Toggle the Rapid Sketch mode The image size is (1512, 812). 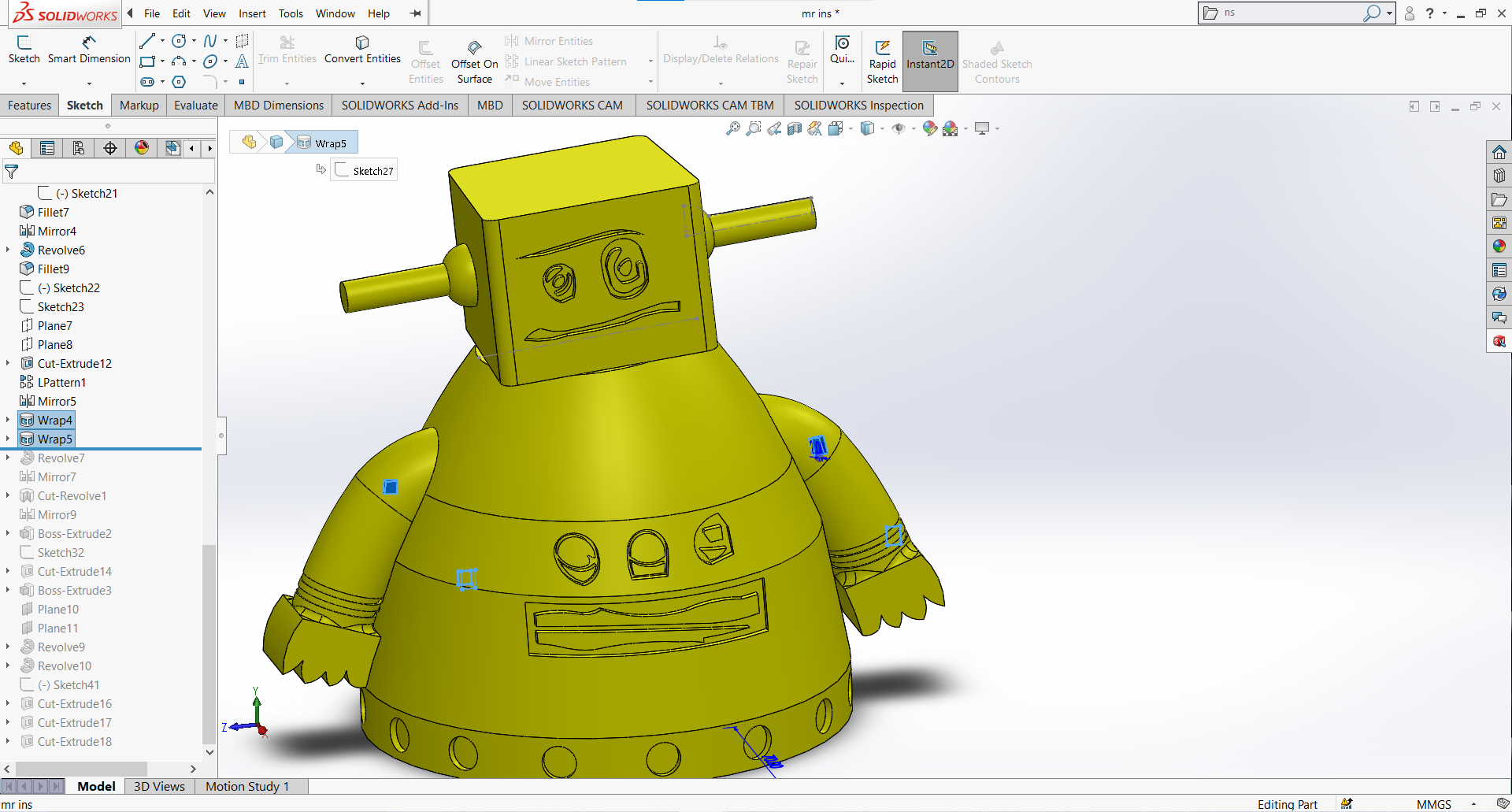(882, 61)
